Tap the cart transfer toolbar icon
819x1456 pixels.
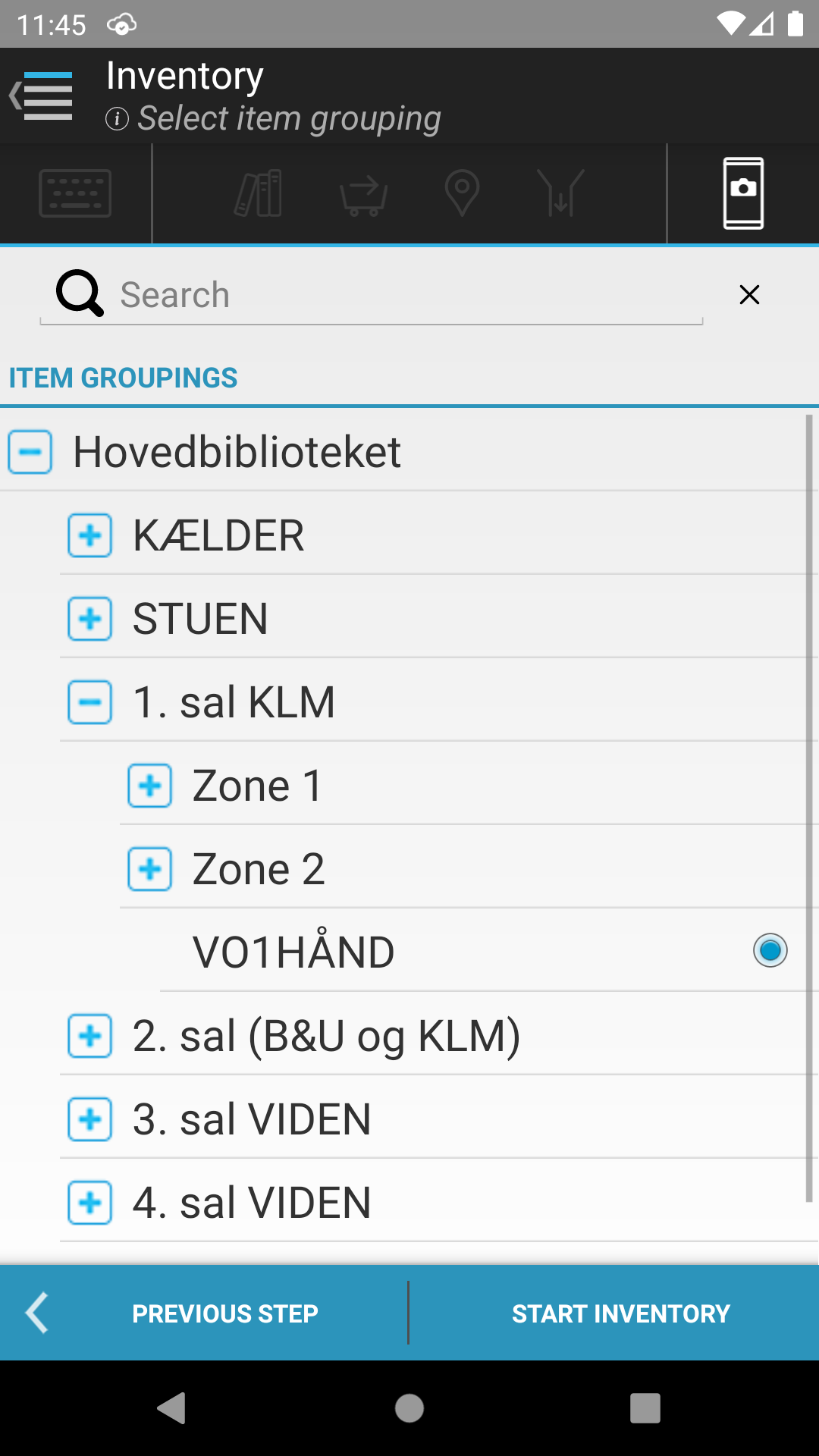coord(364,195)
